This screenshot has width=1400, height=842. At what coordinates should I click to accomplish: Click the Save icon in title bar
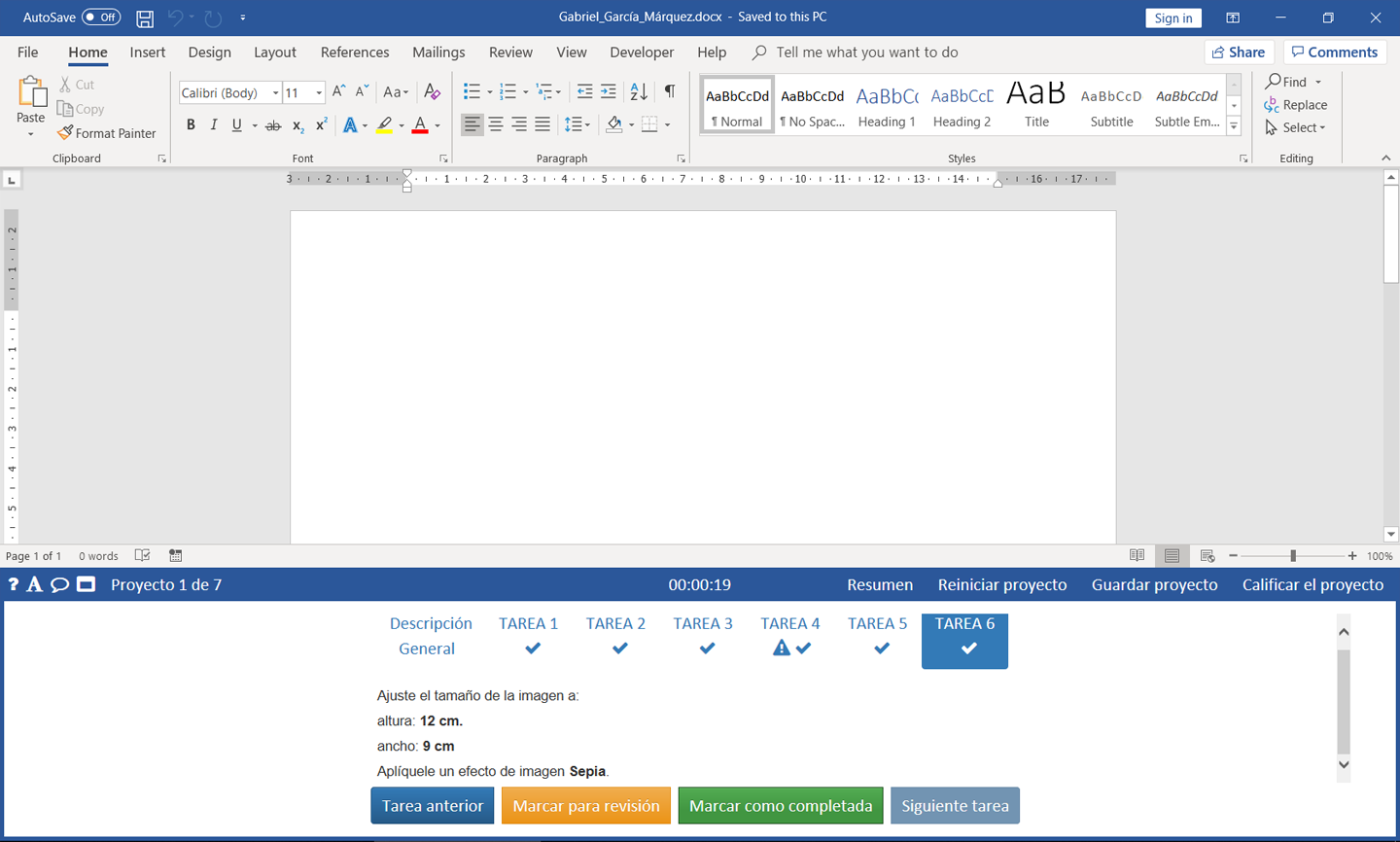point(145,18)
